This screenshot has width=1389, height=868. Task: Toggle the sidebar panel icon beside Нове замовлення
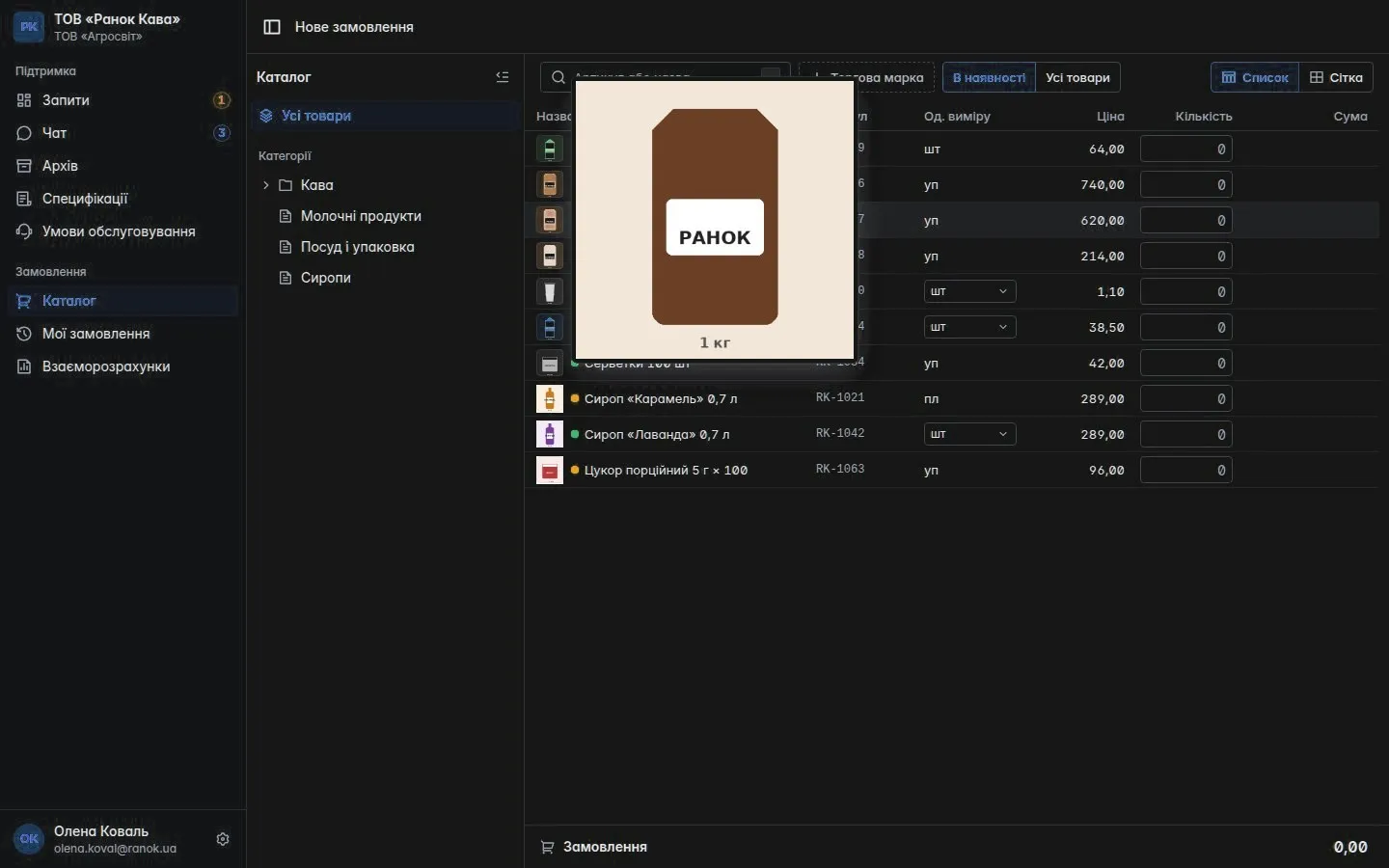[272, 27]
